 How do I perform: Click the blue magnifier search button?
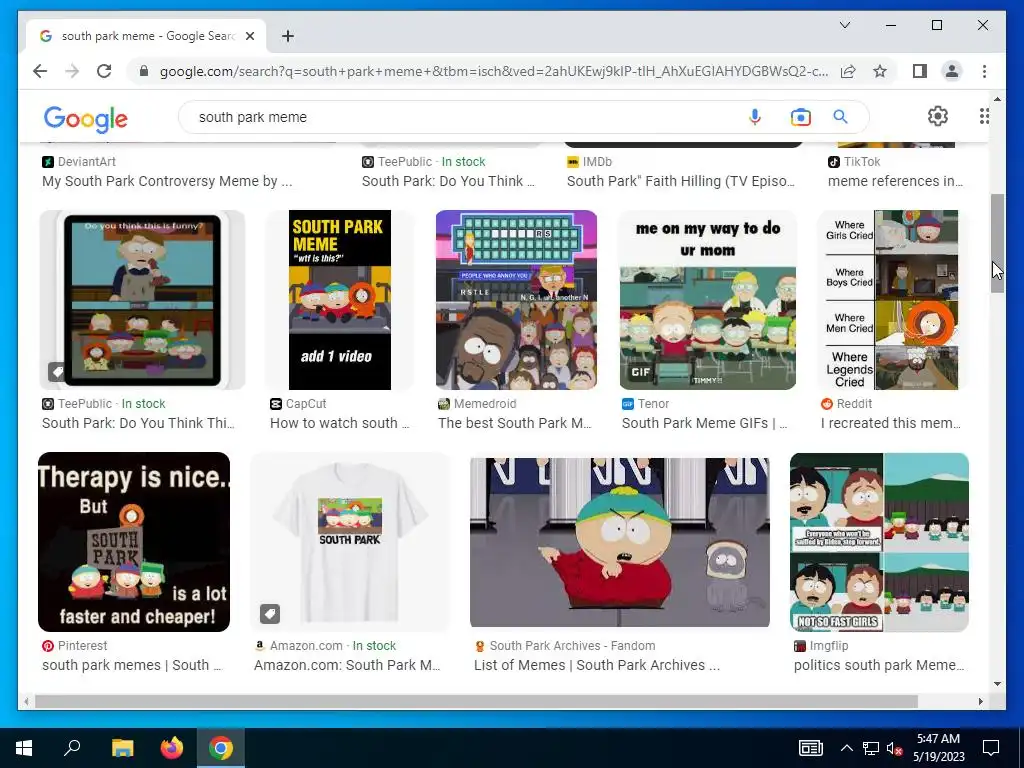(x=840, y=117)
